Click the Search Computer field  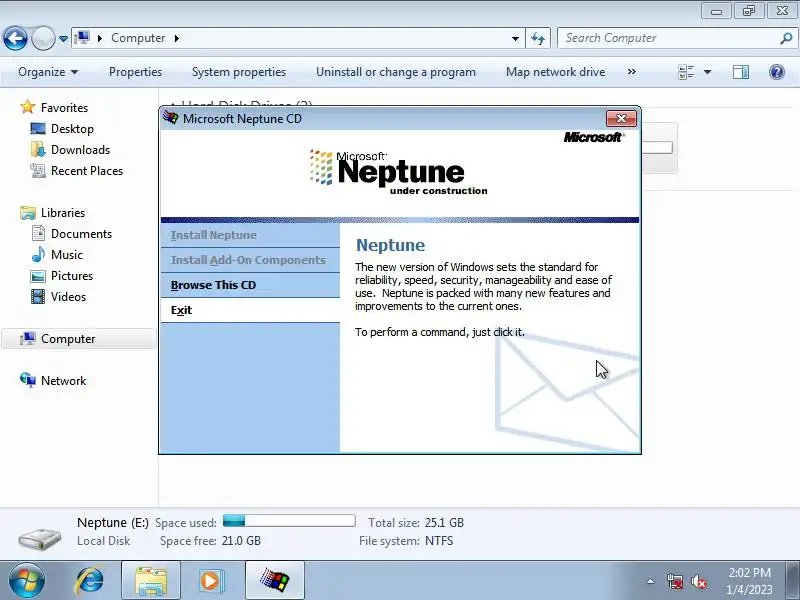tap(669, 38)
